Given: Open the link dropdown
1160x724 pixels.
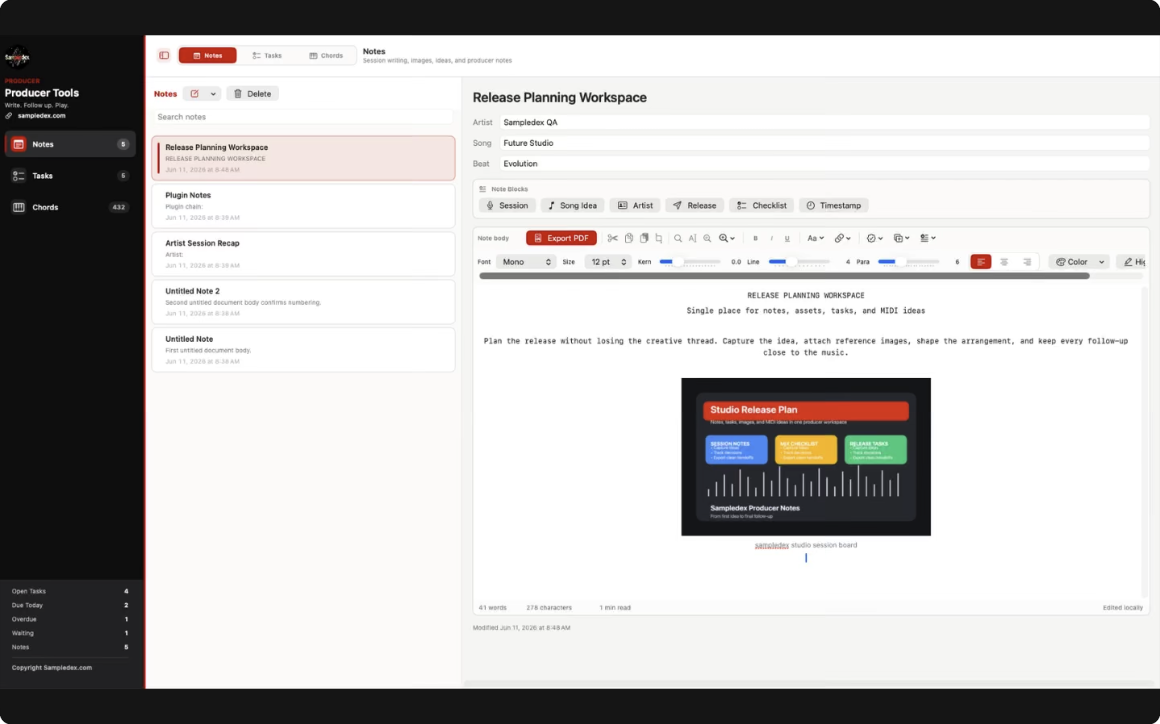Looking at the screenshot, I should click(843, 238).
